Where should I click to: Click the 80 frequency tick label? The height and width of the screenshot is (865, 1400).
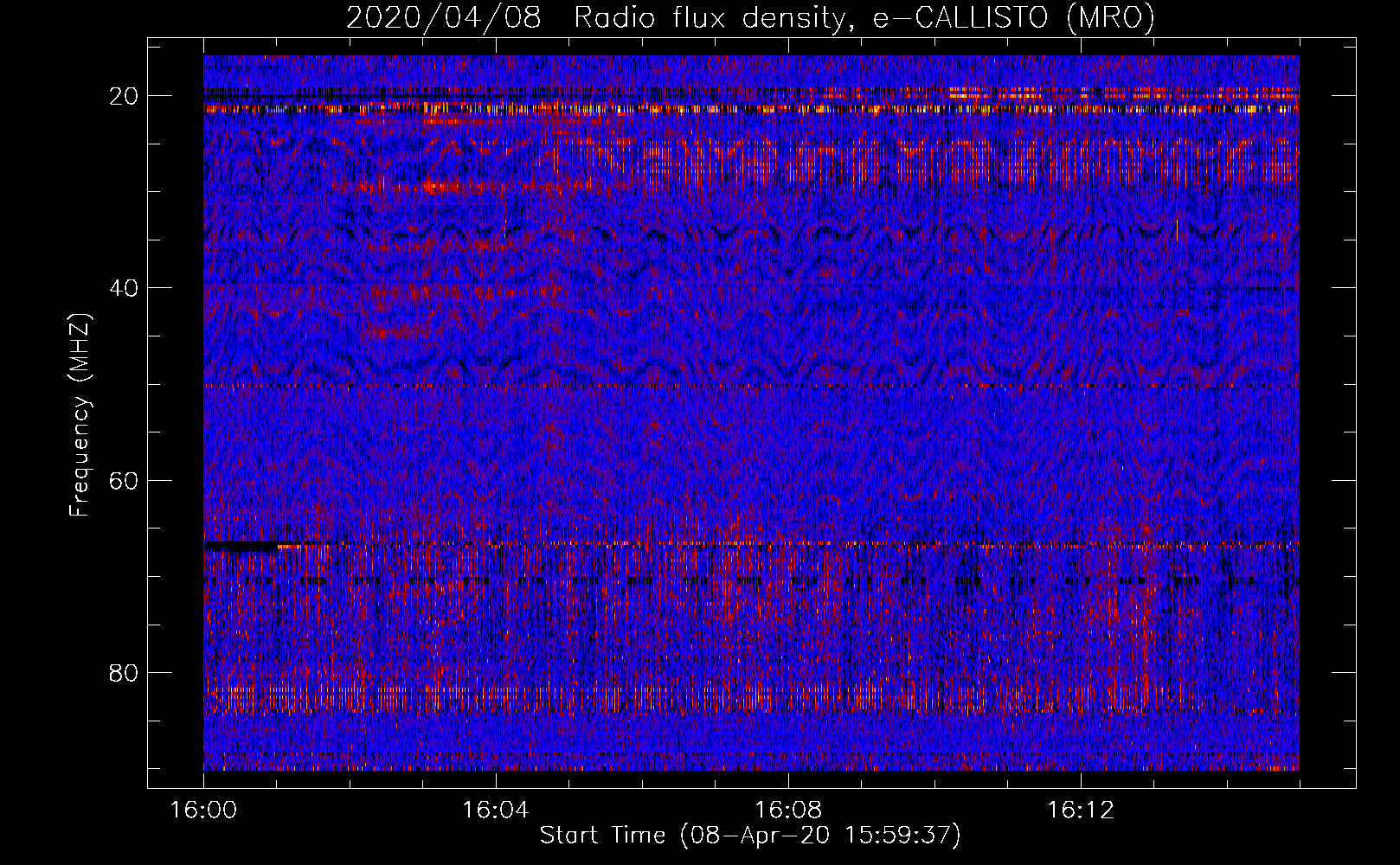124,672
